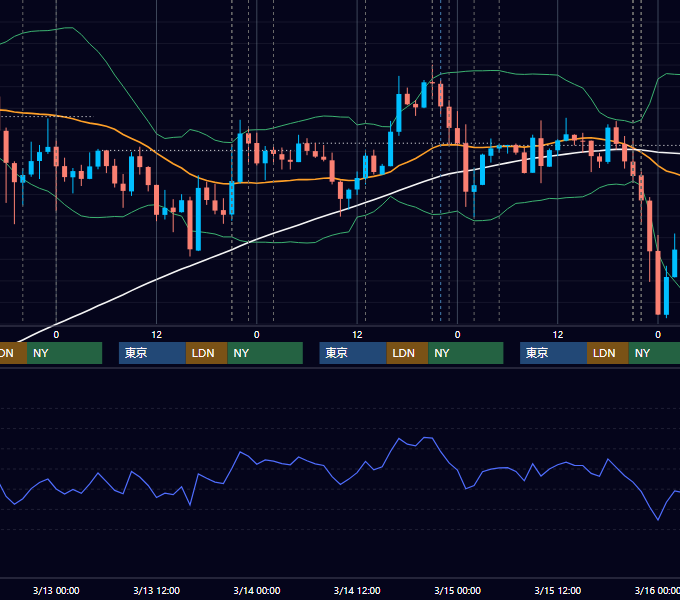Viewport: 680px width, 600px height.
Task: Select the 3/14 00:00 time axis label
Action: coord(257,590)
